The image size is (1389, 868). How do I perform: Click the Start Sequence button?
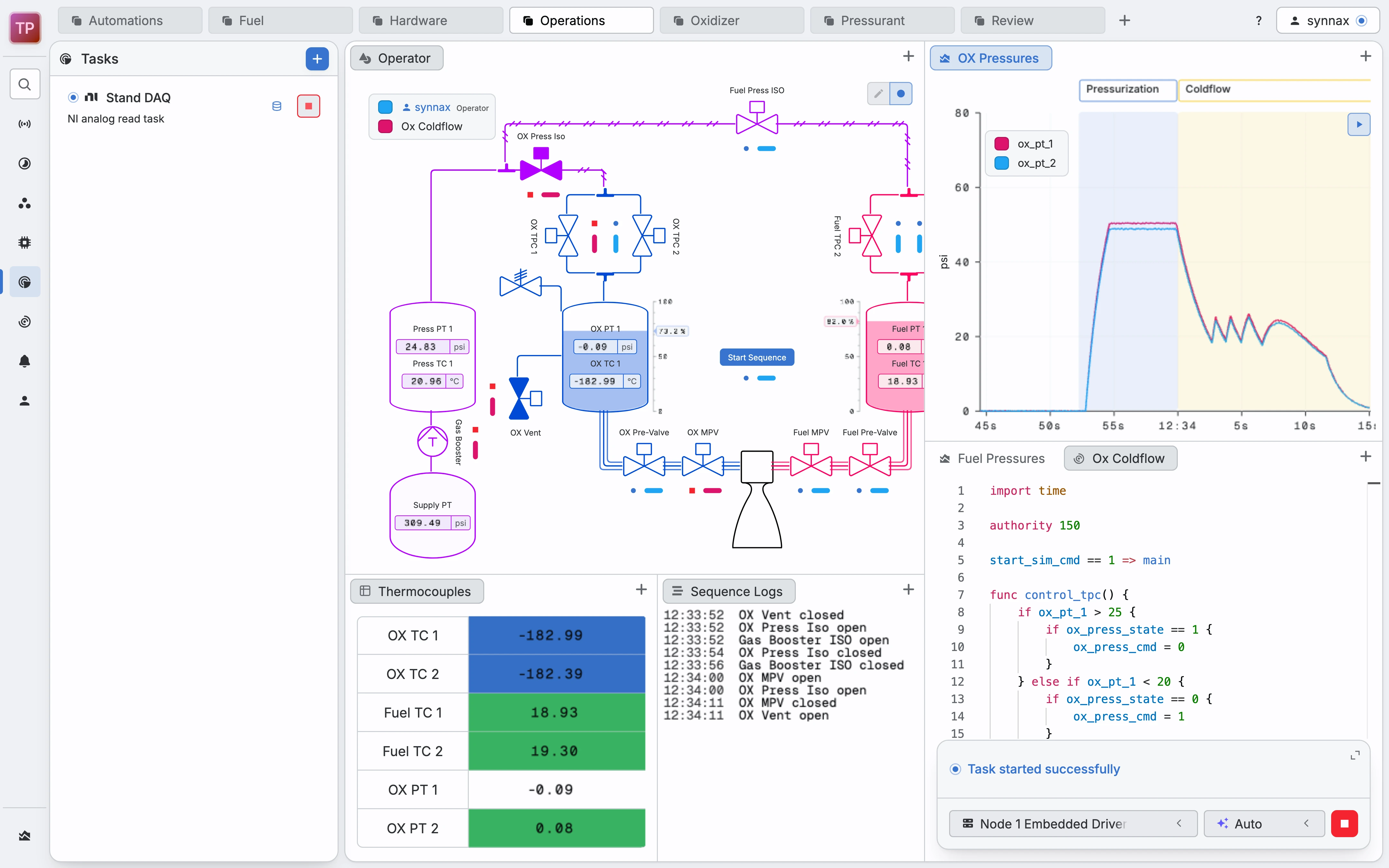(x=757, y=357)
